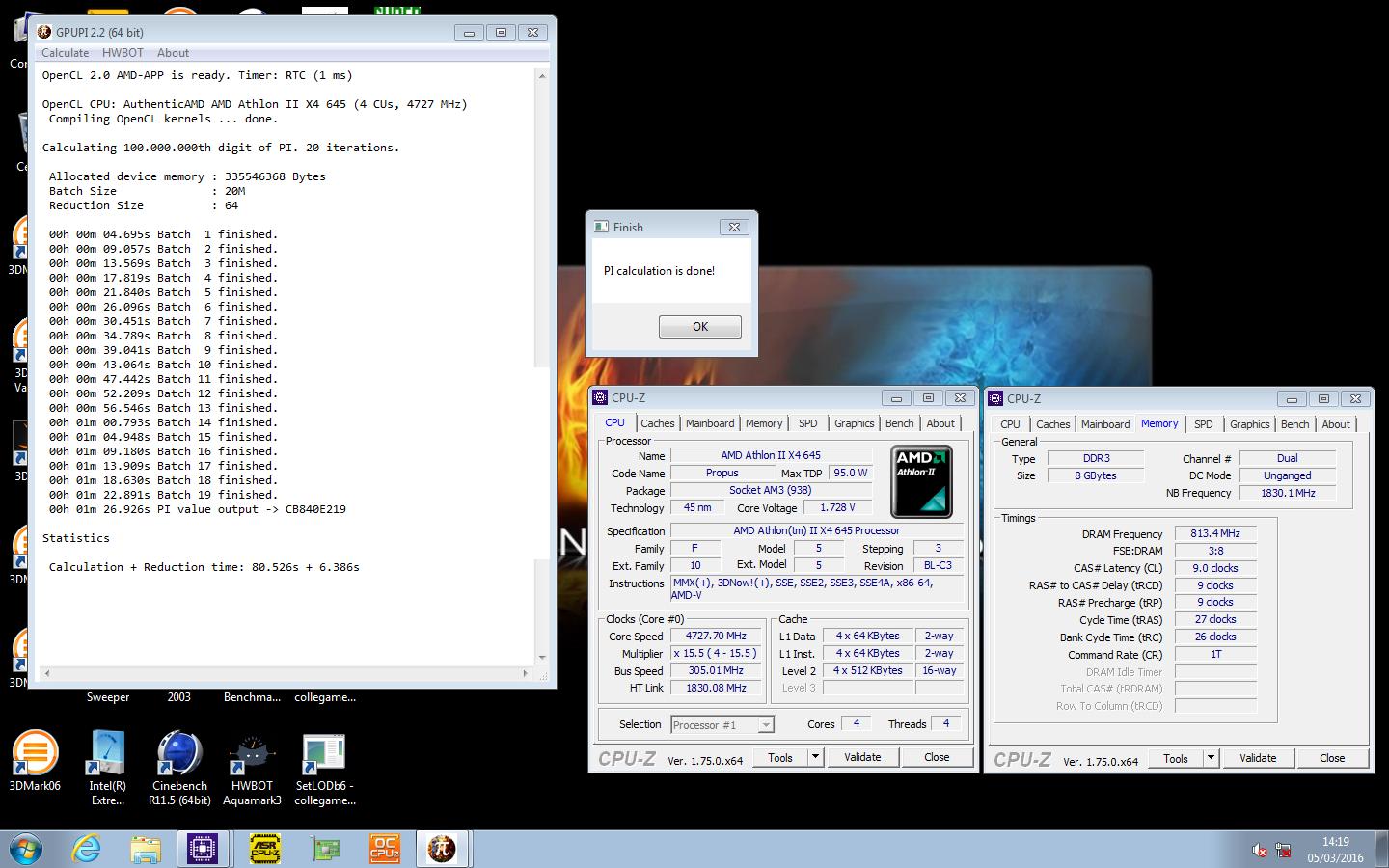Expand Tools dropdown arrow in Memory window
The image size is (1389, 868).
tap(1211, 758)
